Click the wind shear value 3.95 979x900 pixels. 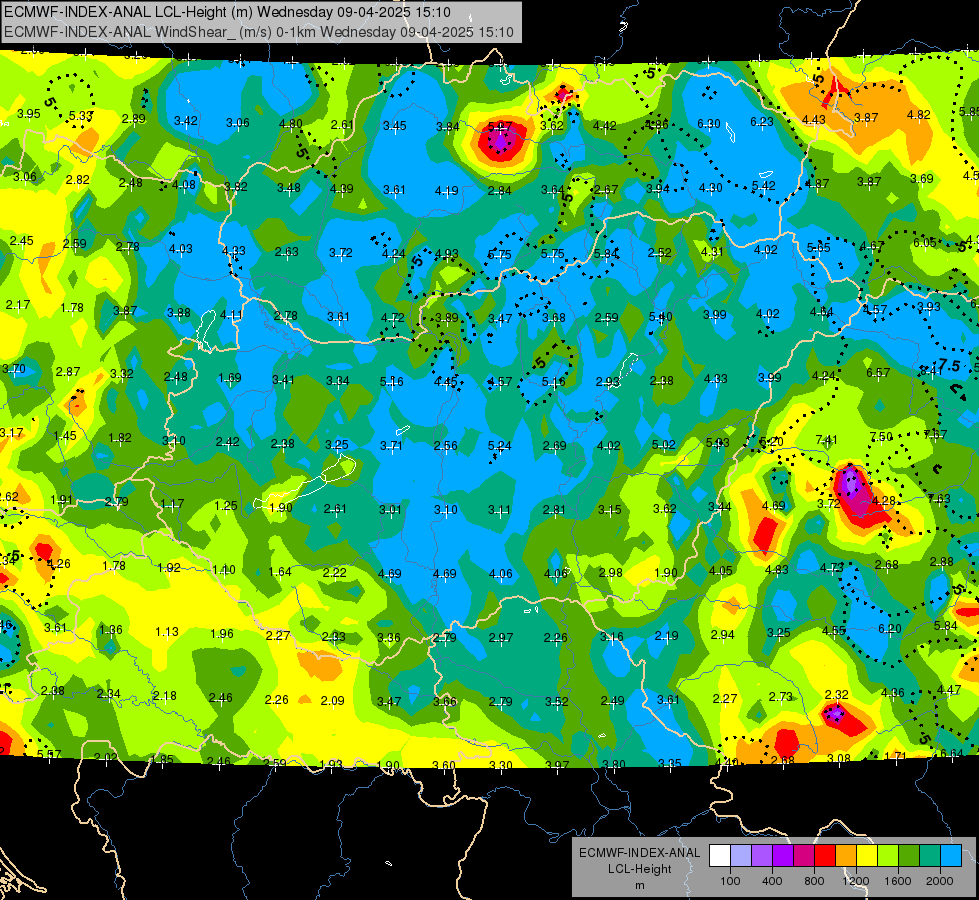point(29,114)
